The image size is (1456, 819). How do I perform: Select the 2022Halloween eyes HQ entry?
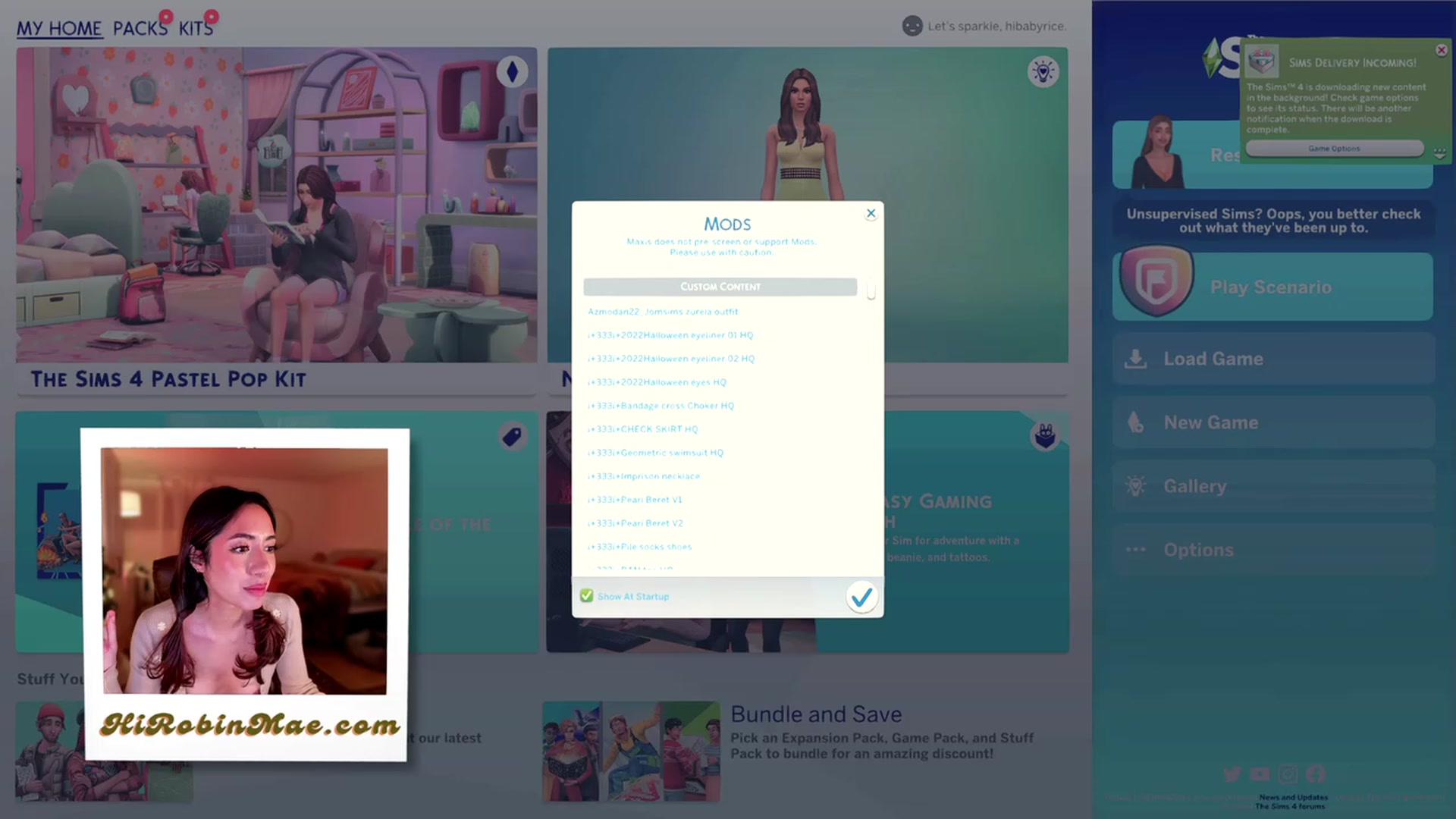657,382
